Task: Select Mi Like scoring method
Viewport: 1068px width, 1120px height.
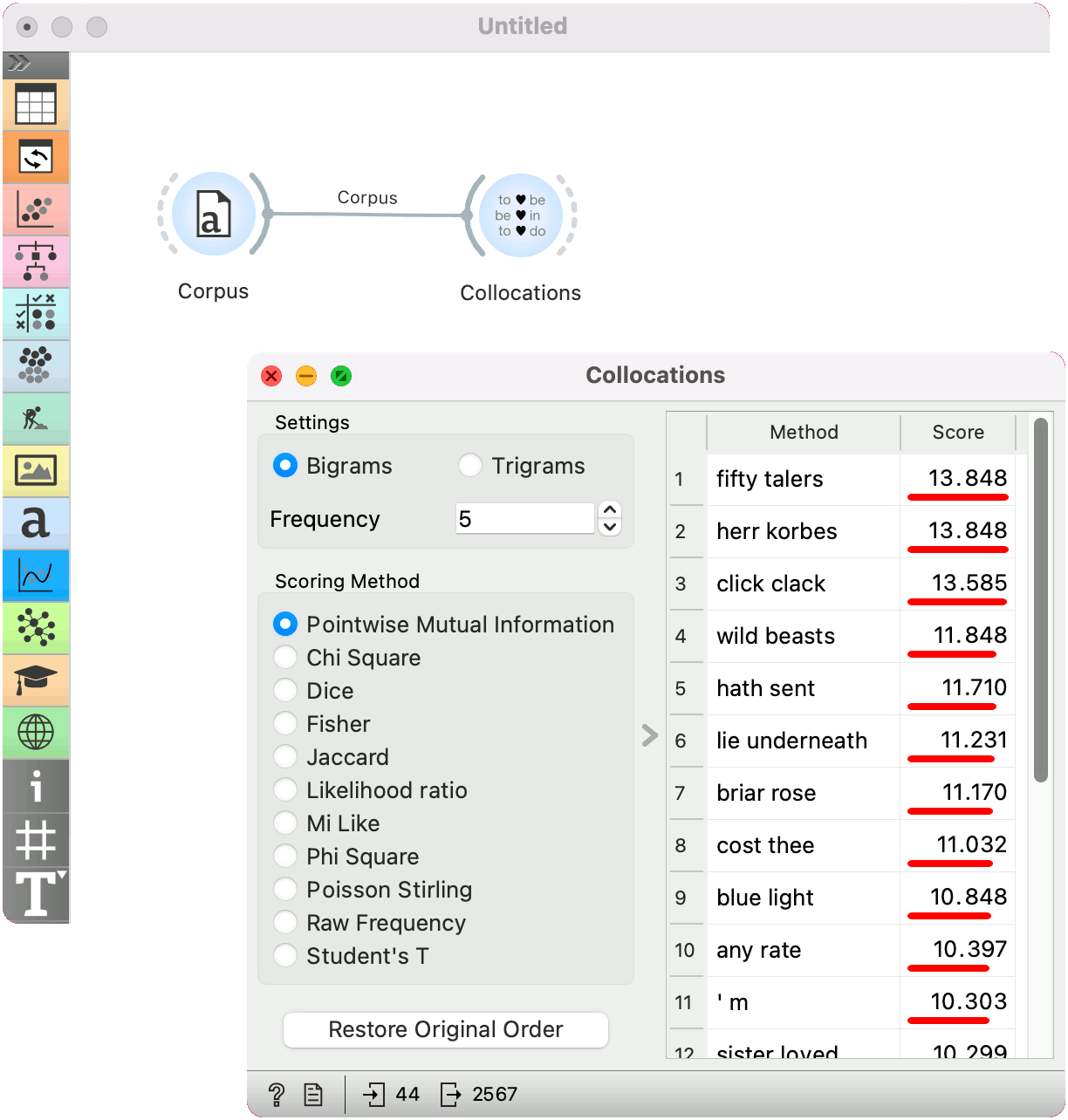Action: point(285,823)
